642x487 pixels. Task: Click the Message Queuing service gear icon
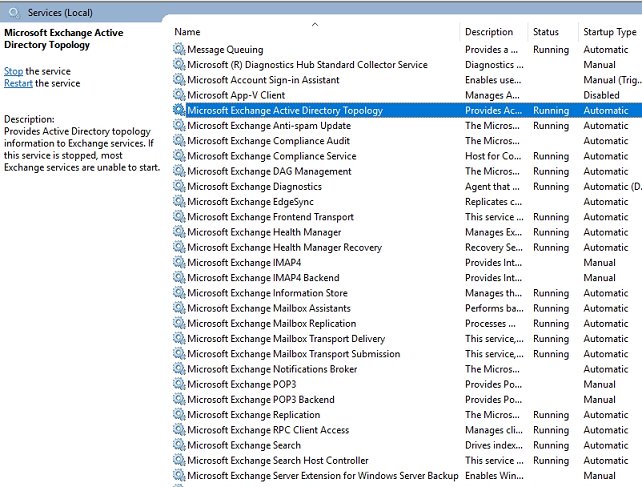tap(179, 49)
